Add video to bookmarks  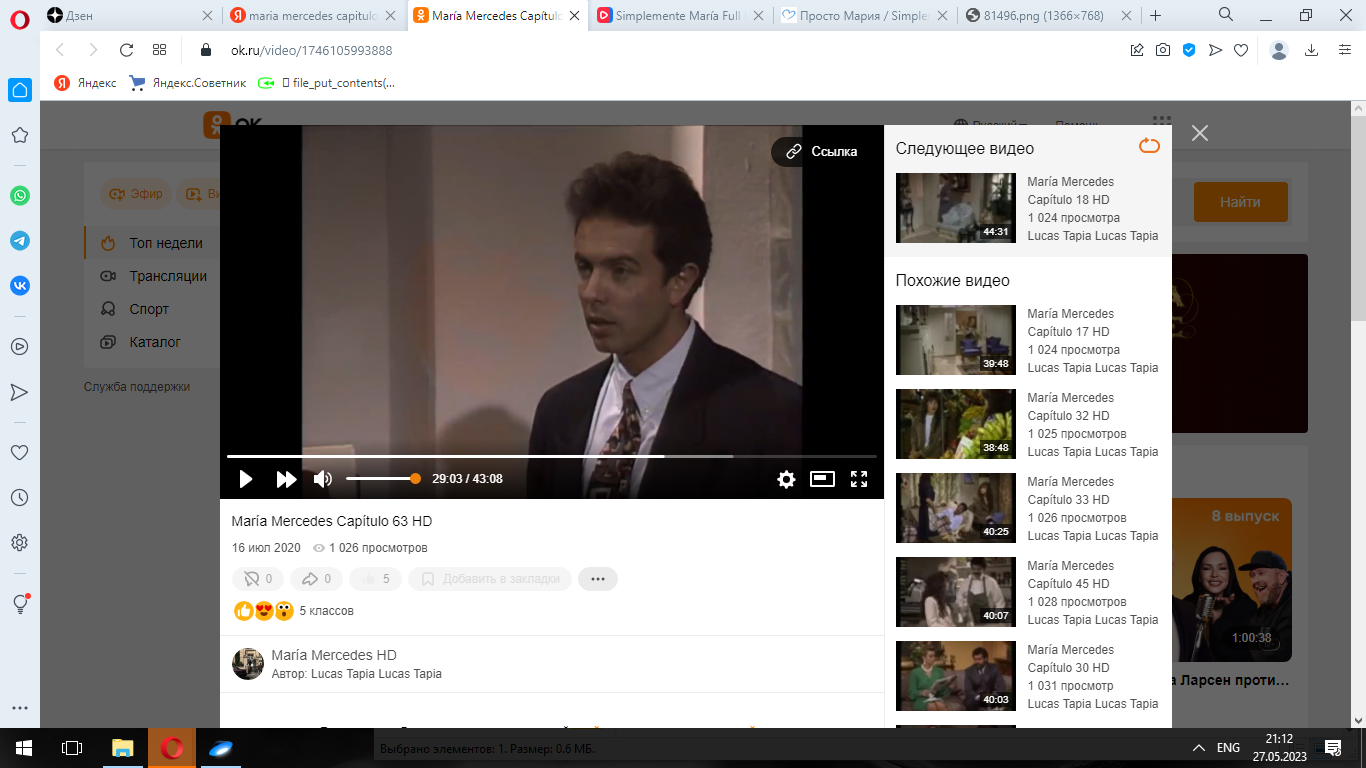(x=490, y=579)
